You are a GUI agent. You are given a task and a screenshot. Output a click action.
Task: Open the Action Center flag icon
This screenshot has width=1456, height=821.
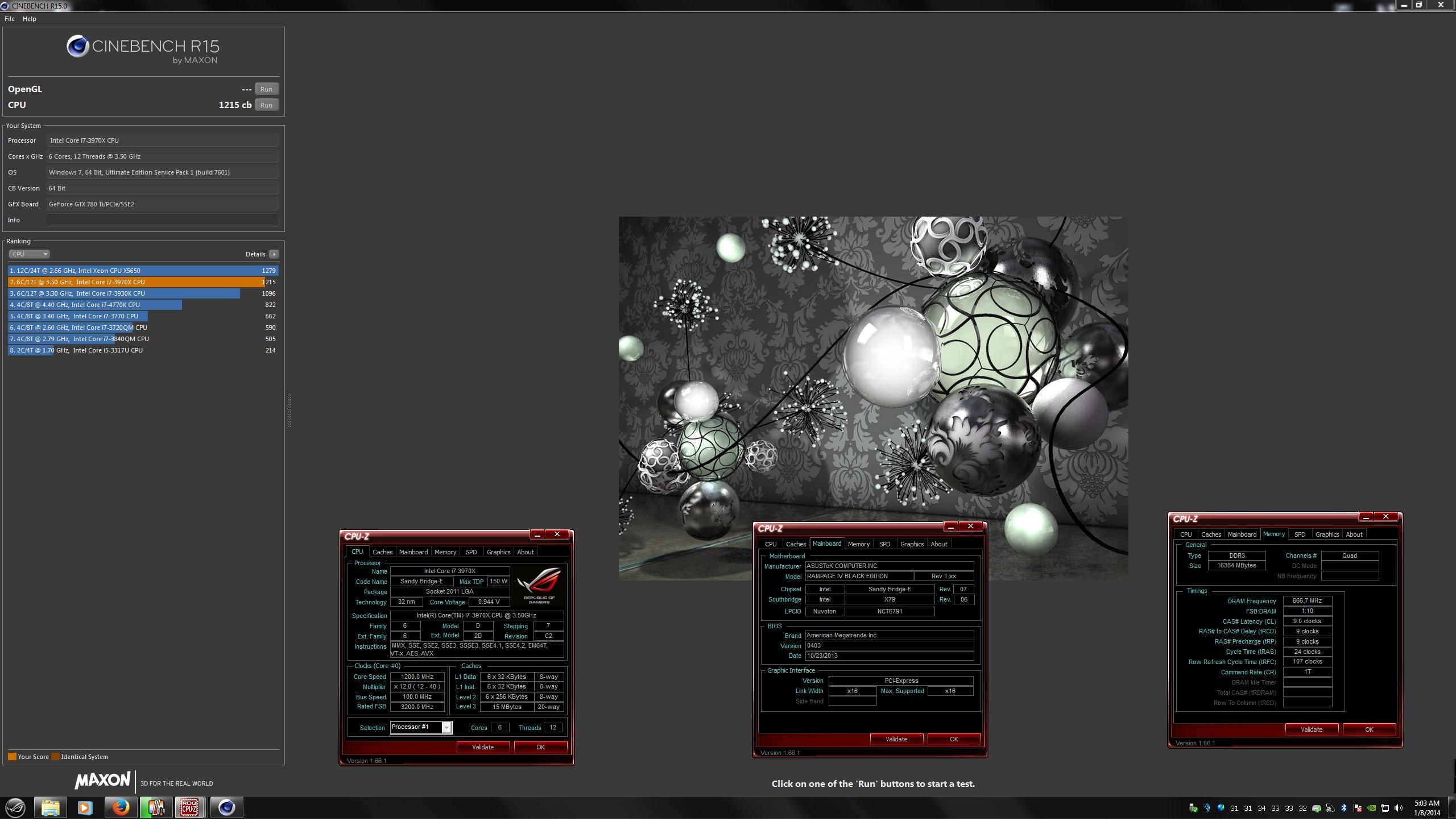(x=1358, y=808)
